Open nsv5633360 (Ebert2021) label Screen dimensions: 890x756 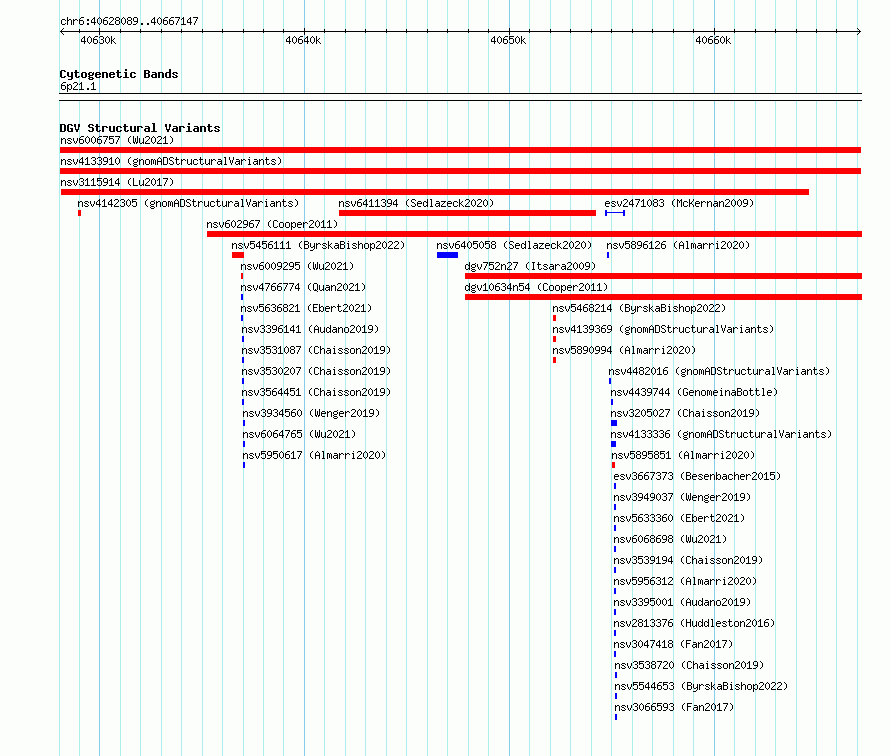pos(679,518)
